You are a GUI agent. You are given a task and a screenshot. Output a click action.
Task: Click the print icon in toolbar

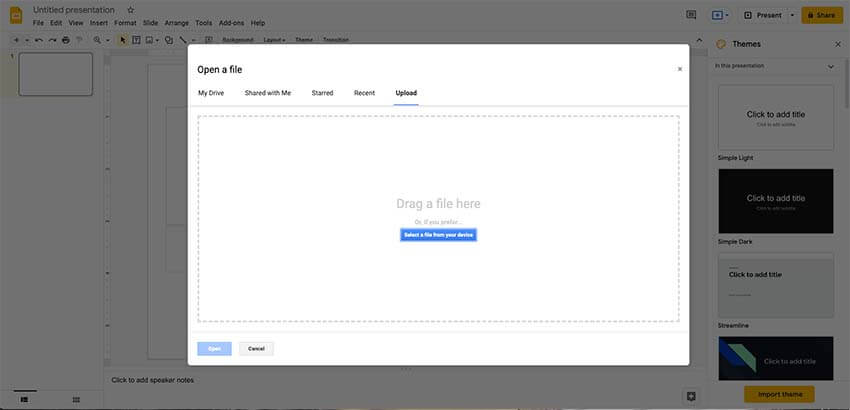pyautogui.click(x=66, y=40)
